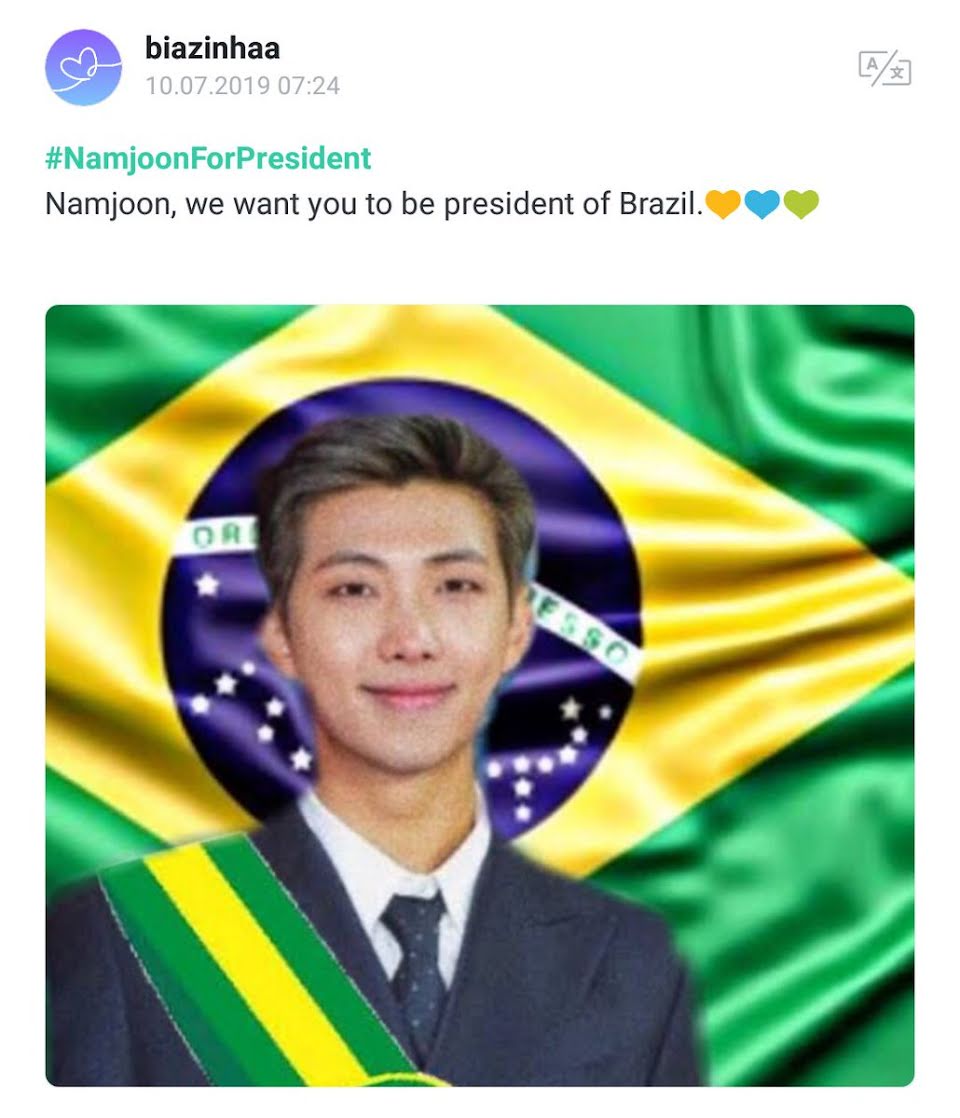Click the blue heart emoji
The image size is (960, 1118).
click(762, 205)
